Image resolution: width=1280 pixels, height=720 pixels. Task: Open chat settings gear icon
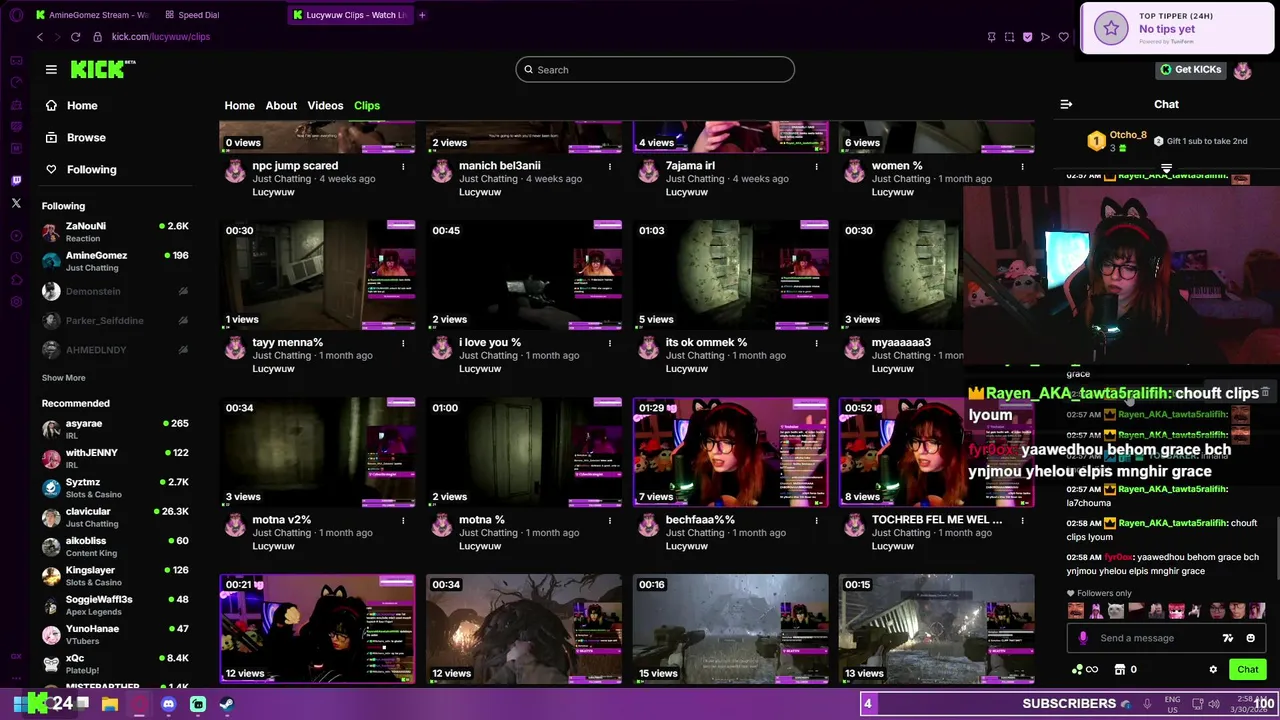tap(1213, 670)
